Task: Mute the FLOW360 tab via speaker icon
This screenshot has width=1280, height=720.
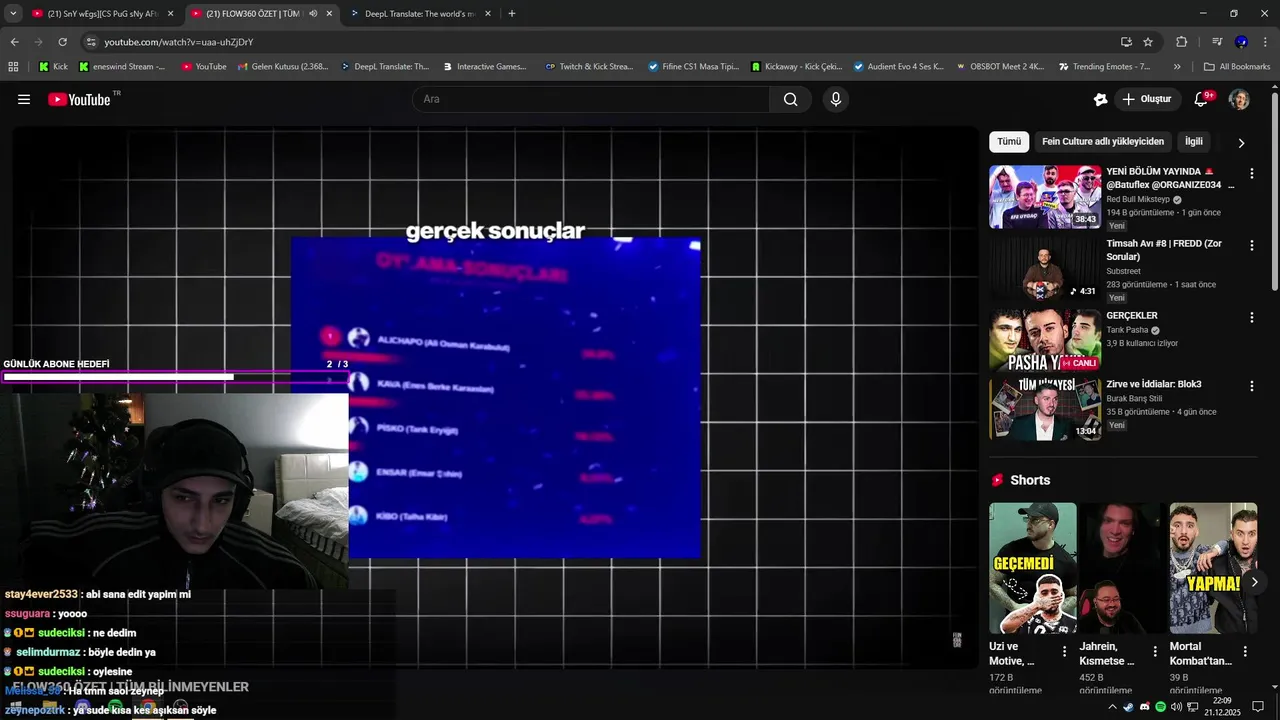Action: point(313,14)
